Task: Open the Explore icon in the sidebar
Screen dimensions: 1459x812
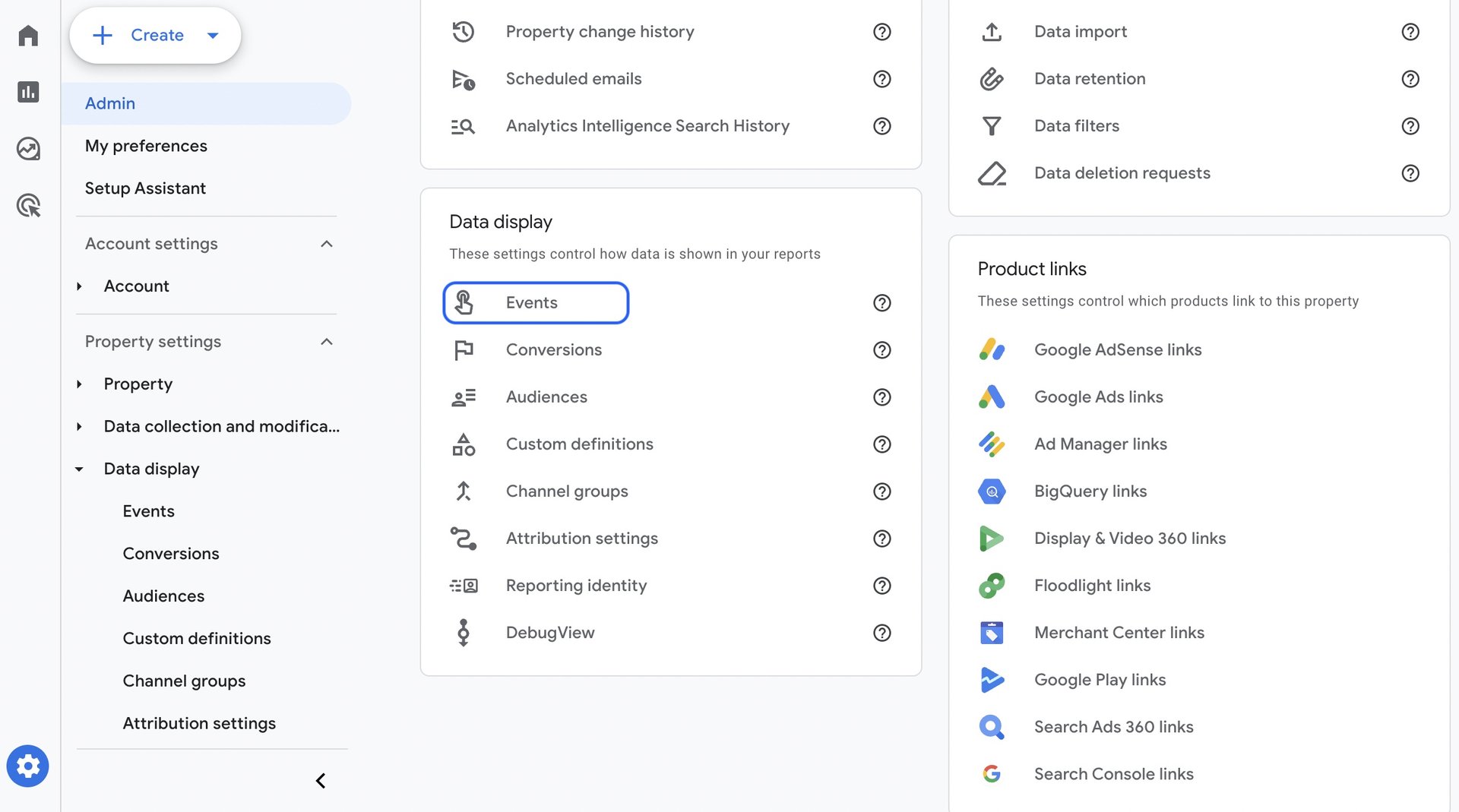Action: (x=28, y=149)
